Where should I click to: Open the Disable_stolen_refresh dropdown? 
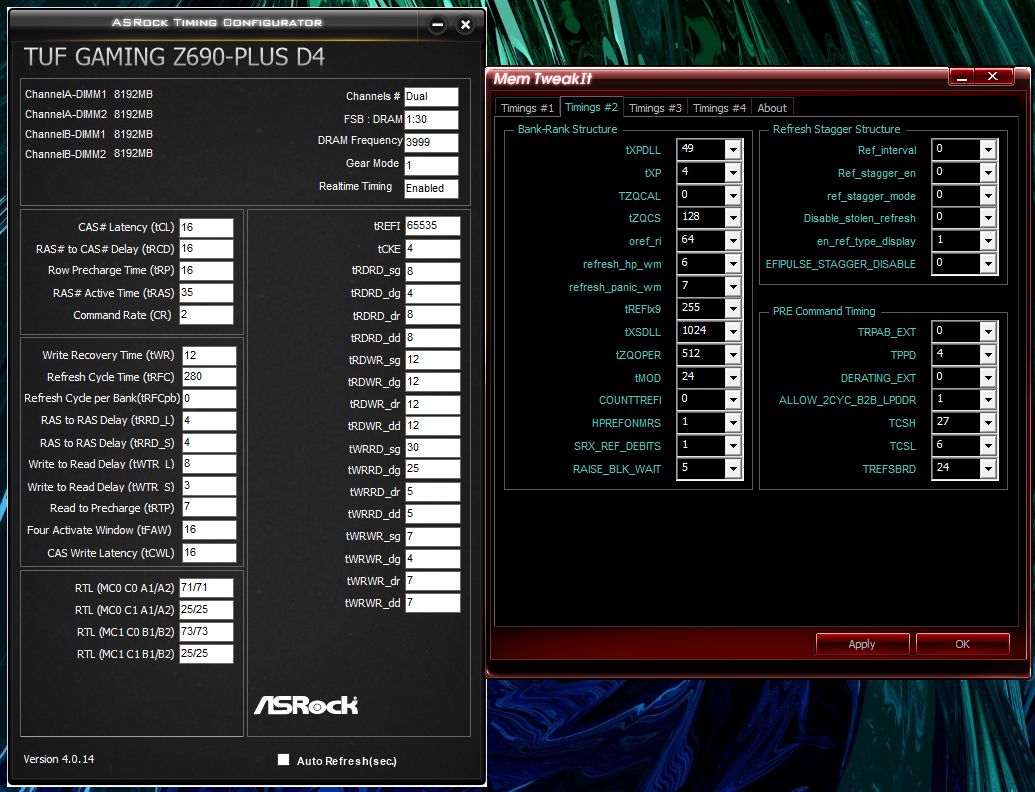click(x=987, y=218)
